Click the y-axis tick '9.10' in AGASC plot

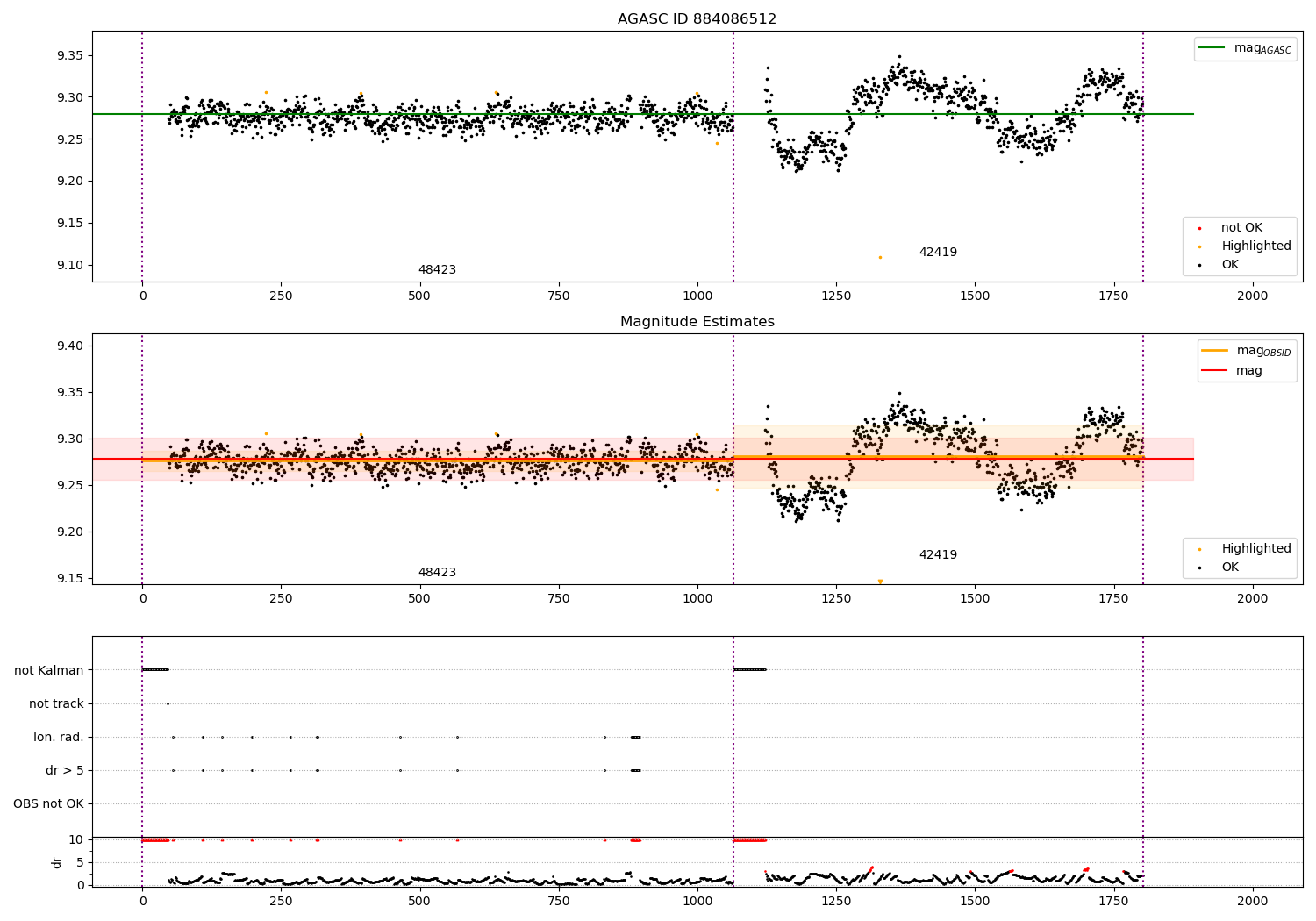coord(68,266)
